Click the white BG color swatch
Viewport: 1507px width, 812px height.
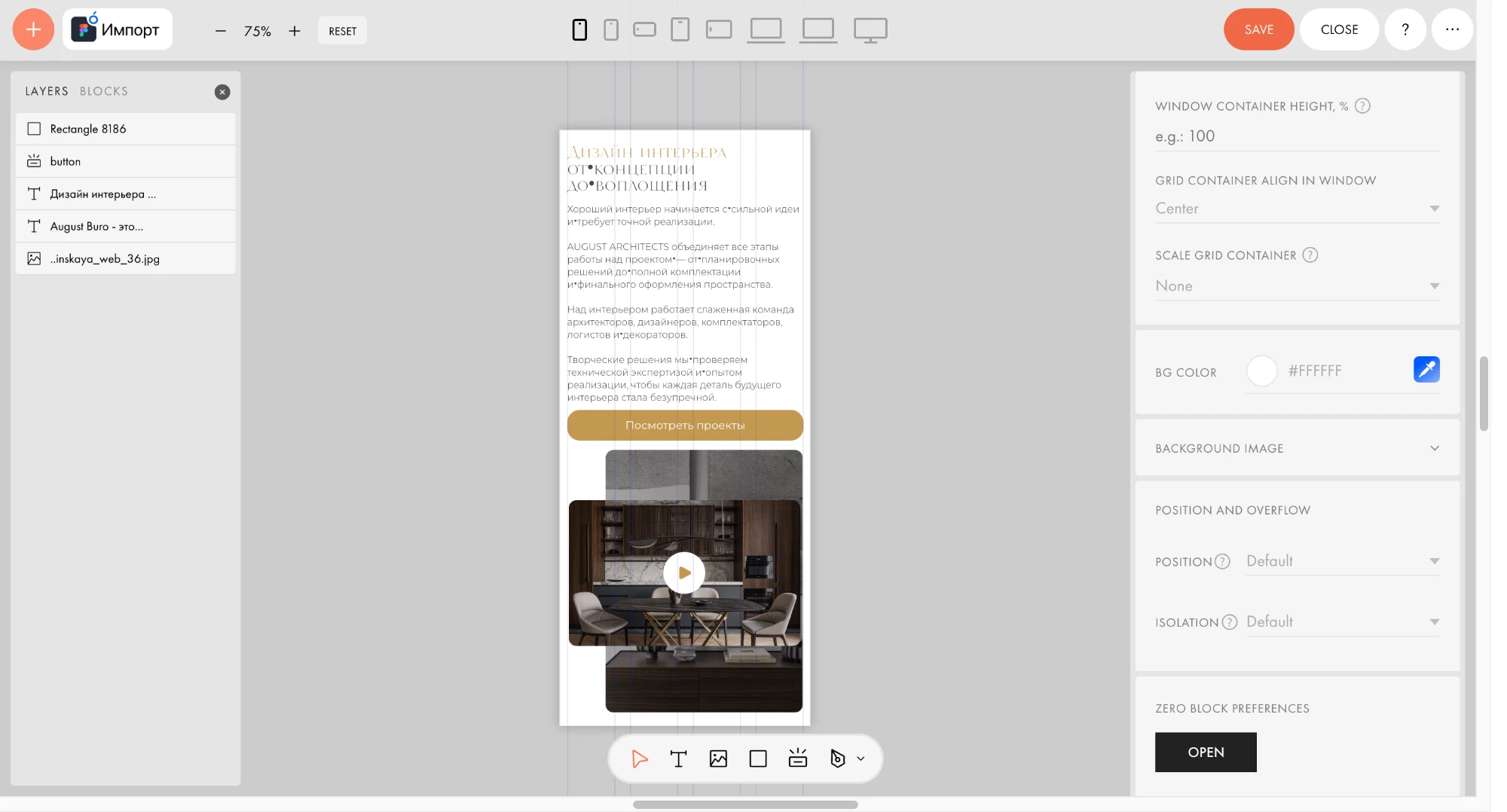tap(1262, 371)
